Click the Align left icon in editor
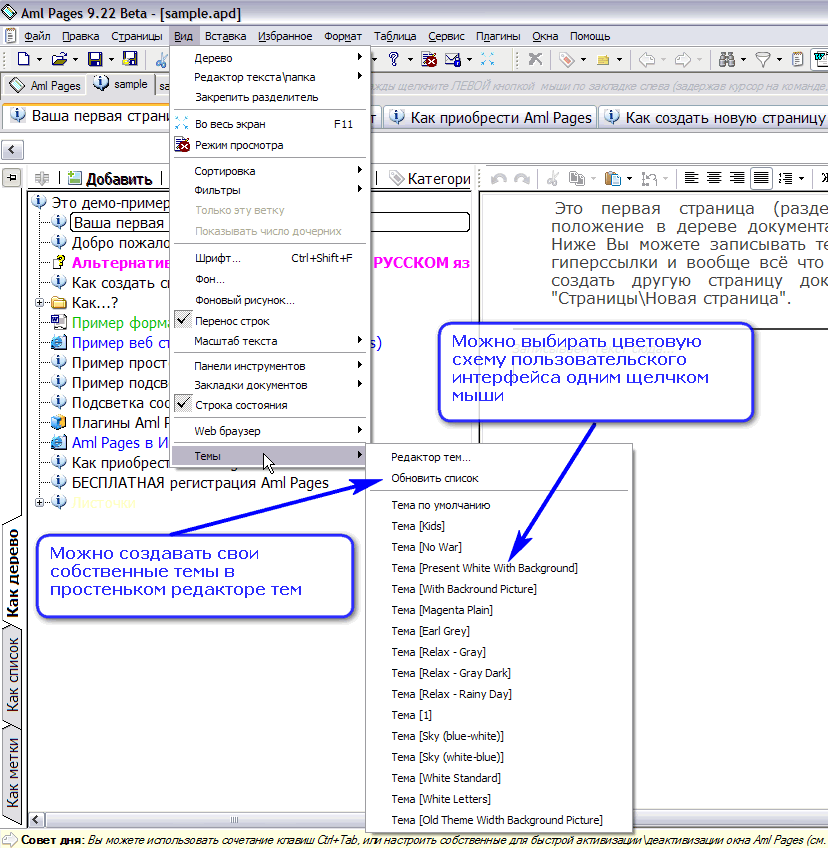828x848 pixels. [691, 178]
